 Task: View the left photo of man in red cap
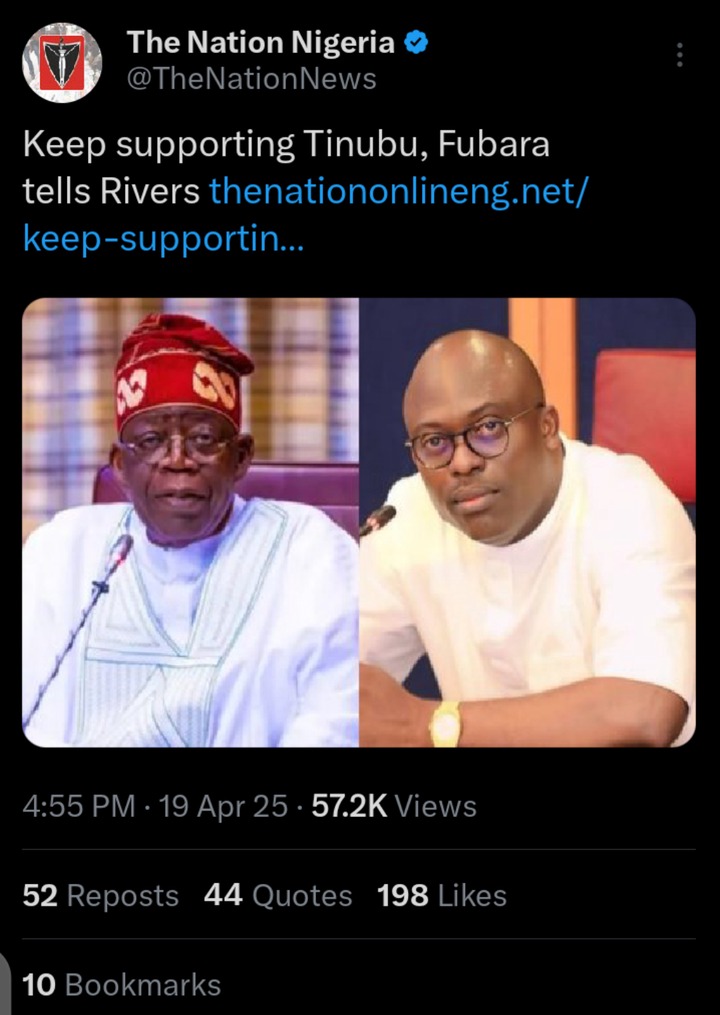(x=191, y=522)
